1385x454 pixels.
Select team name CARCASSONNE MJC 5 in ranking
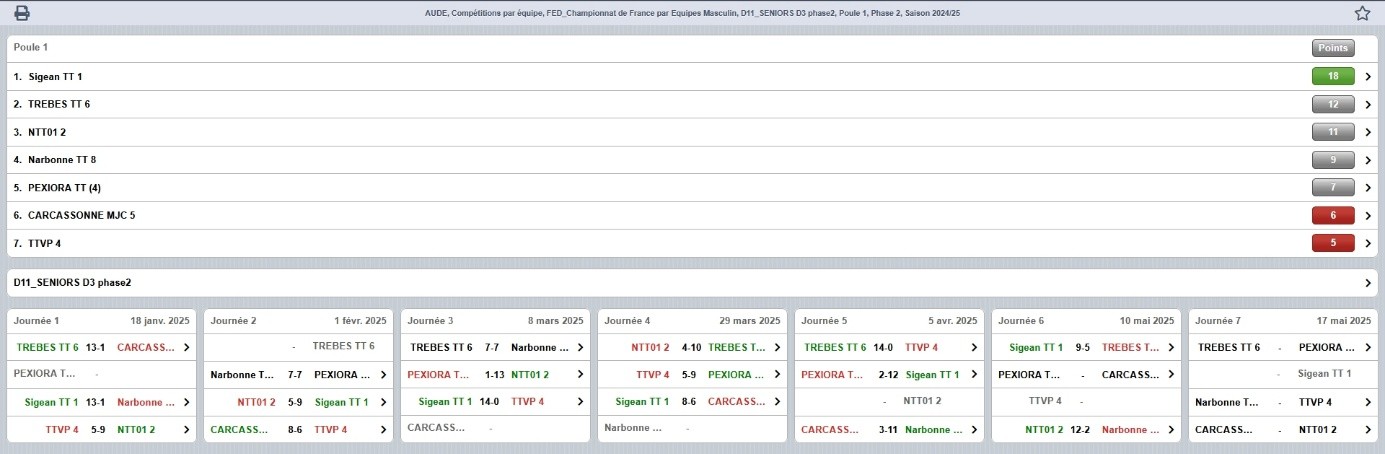coord(81,215)
